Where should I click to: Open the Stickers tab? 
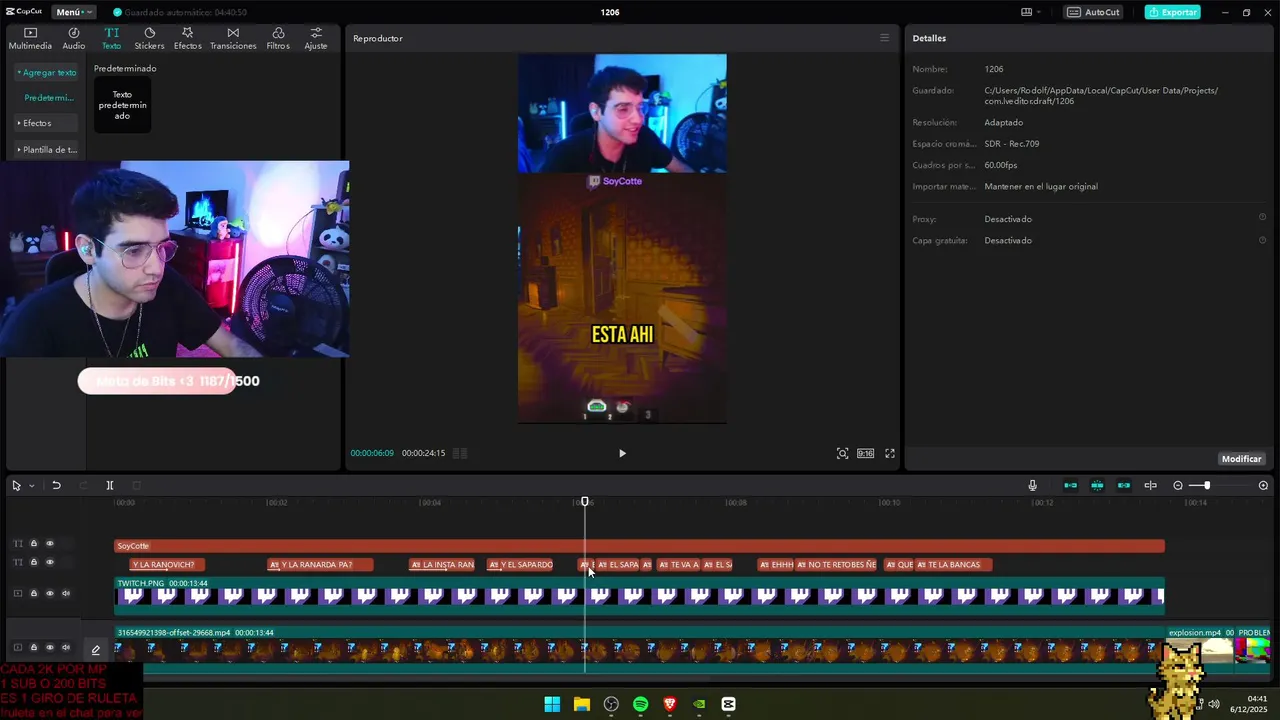coord(149,38)
